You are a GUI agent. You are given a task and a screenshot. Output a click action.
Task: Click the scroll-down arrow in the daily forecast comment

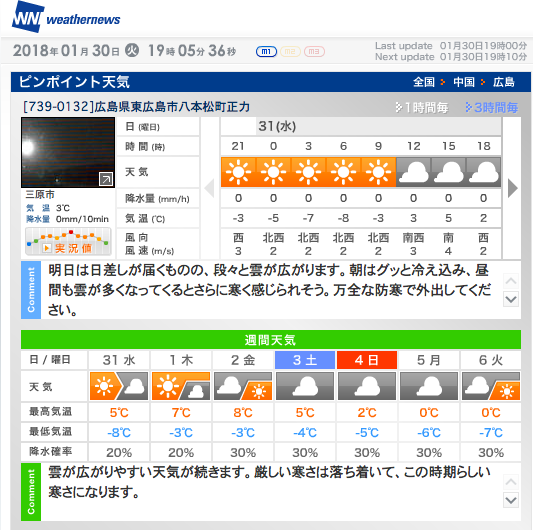[511, 299]
